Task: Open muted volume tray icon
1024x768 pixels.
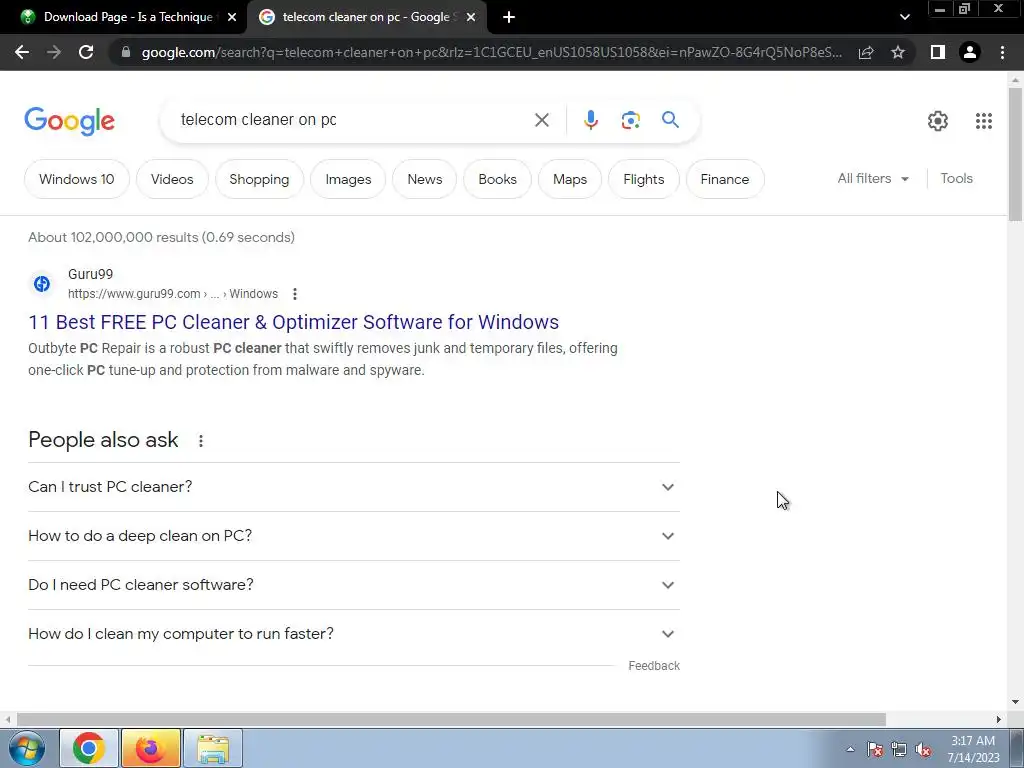Action: 923,749
